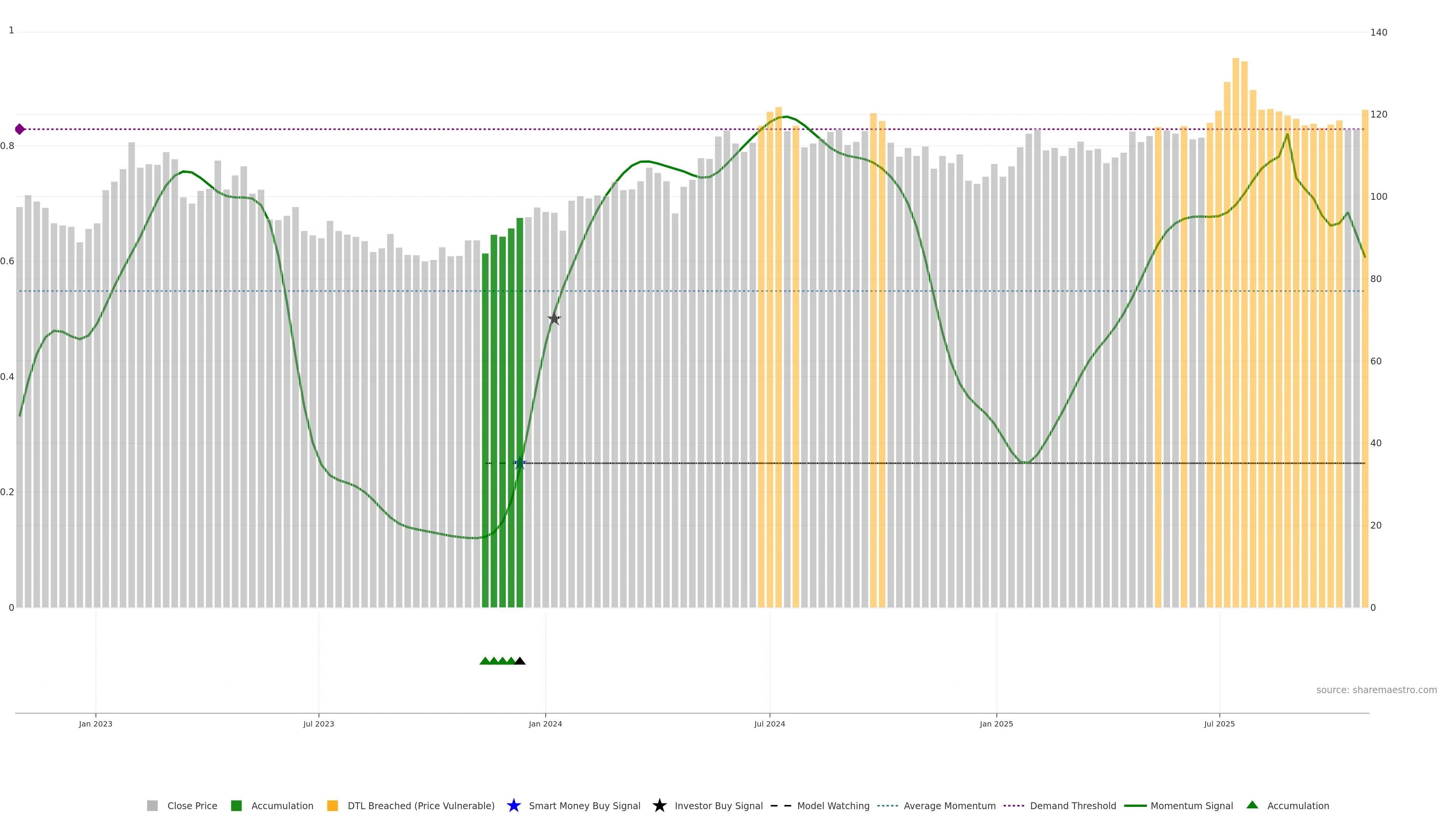The height and width of the screenshot is (819, 1456).
Task: Click the green square Accumulation legend swatch
Action: [x=236, y=806]
